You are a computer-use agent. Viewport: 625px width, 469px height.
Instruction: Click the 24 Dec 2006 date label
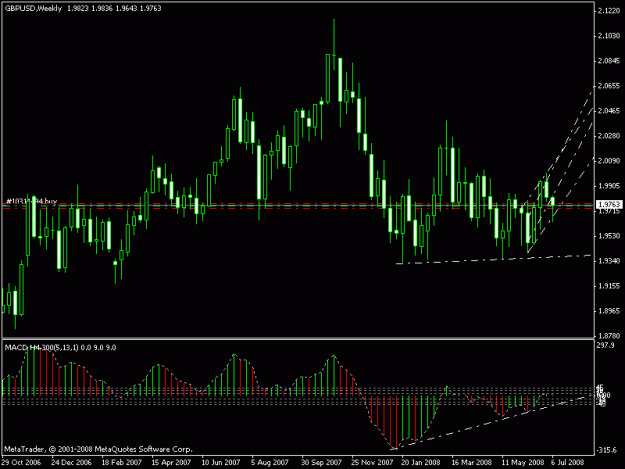click(x=71, y=462)
